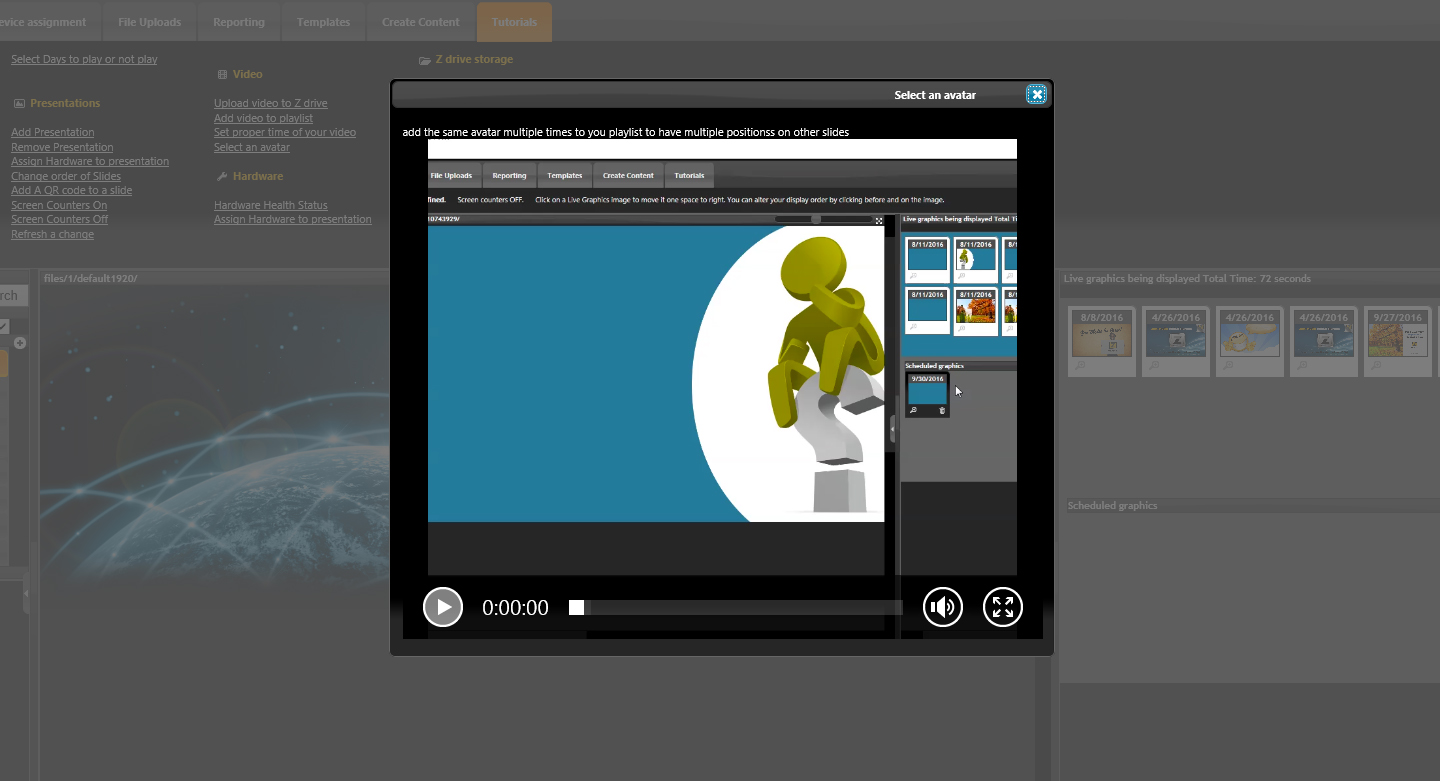Play the avatar tutorial video
This screenshot has width=1440, height=781.
[443, 607]
